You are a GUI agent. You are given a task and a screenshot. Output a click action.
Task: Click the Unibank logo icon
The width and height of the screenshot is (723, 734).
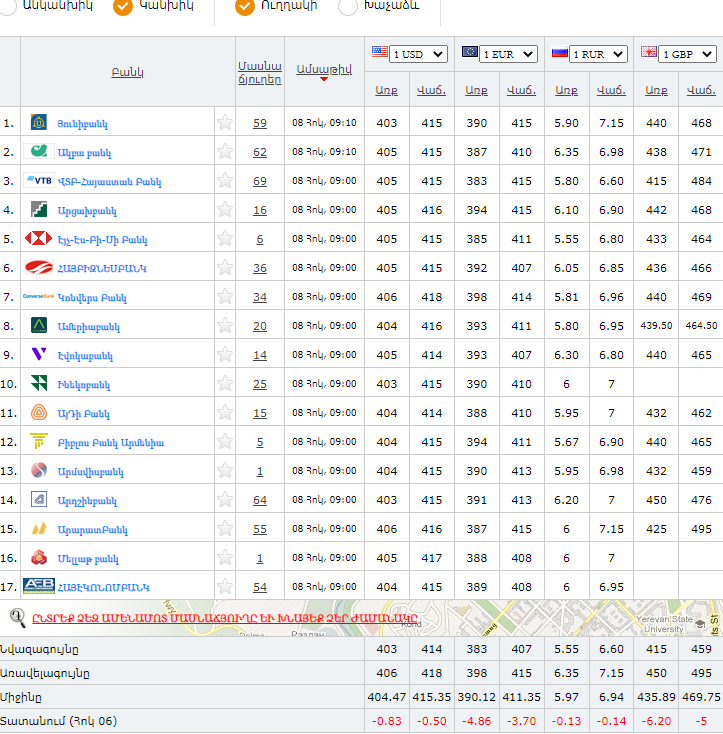pos(39,122)
